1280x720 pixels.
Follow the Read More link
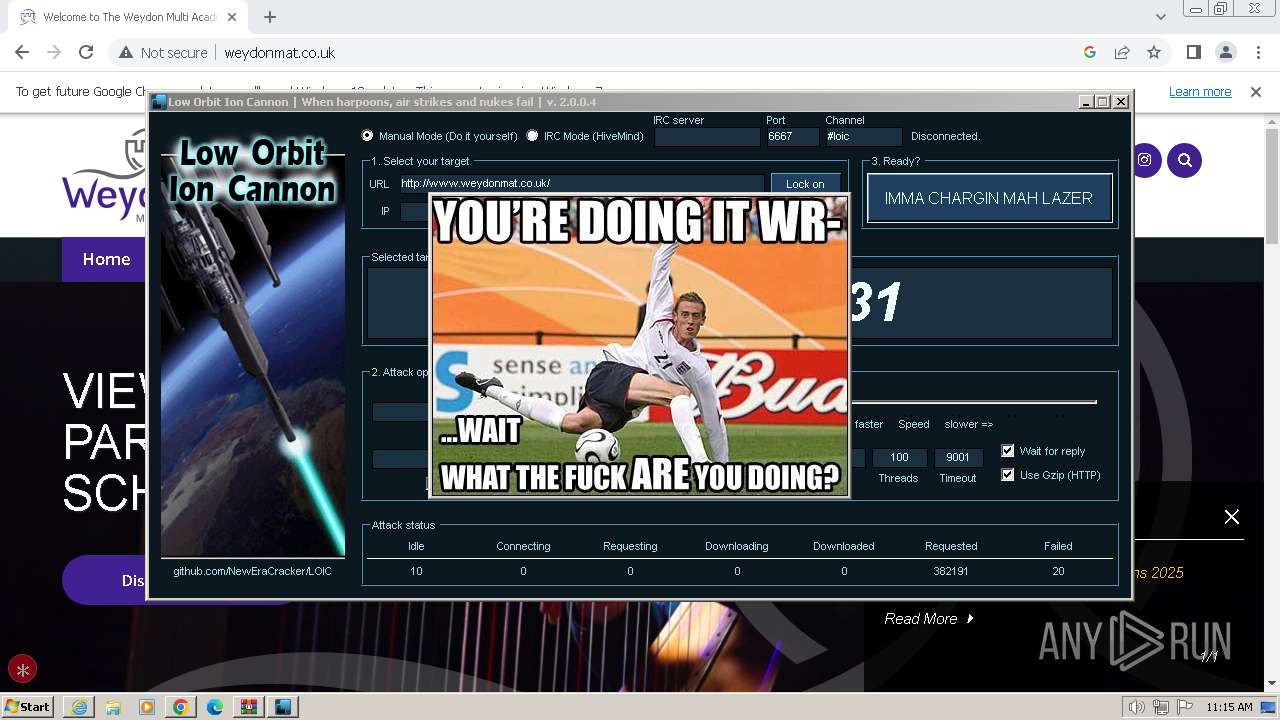(x=929, y=619)
